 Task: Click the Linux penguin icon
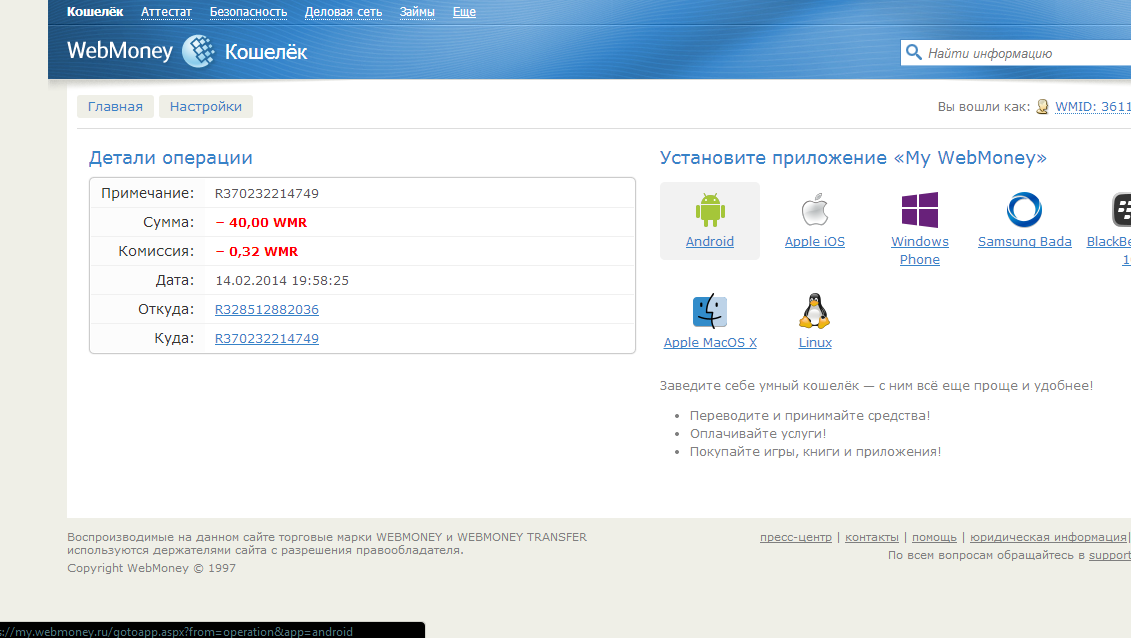(x=815, y=311)
